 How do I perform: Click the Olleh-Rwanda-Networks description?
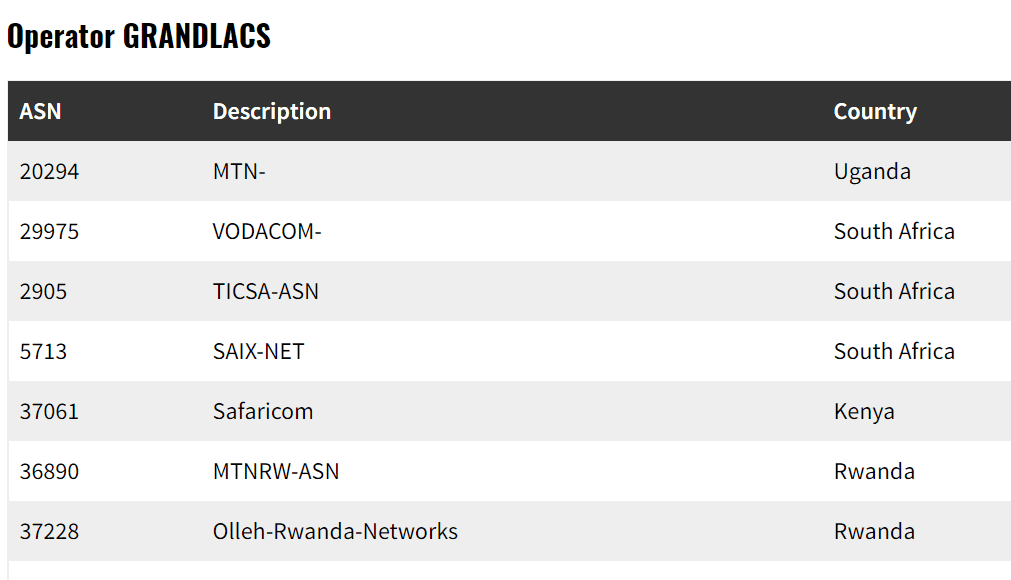click(335, 531)
